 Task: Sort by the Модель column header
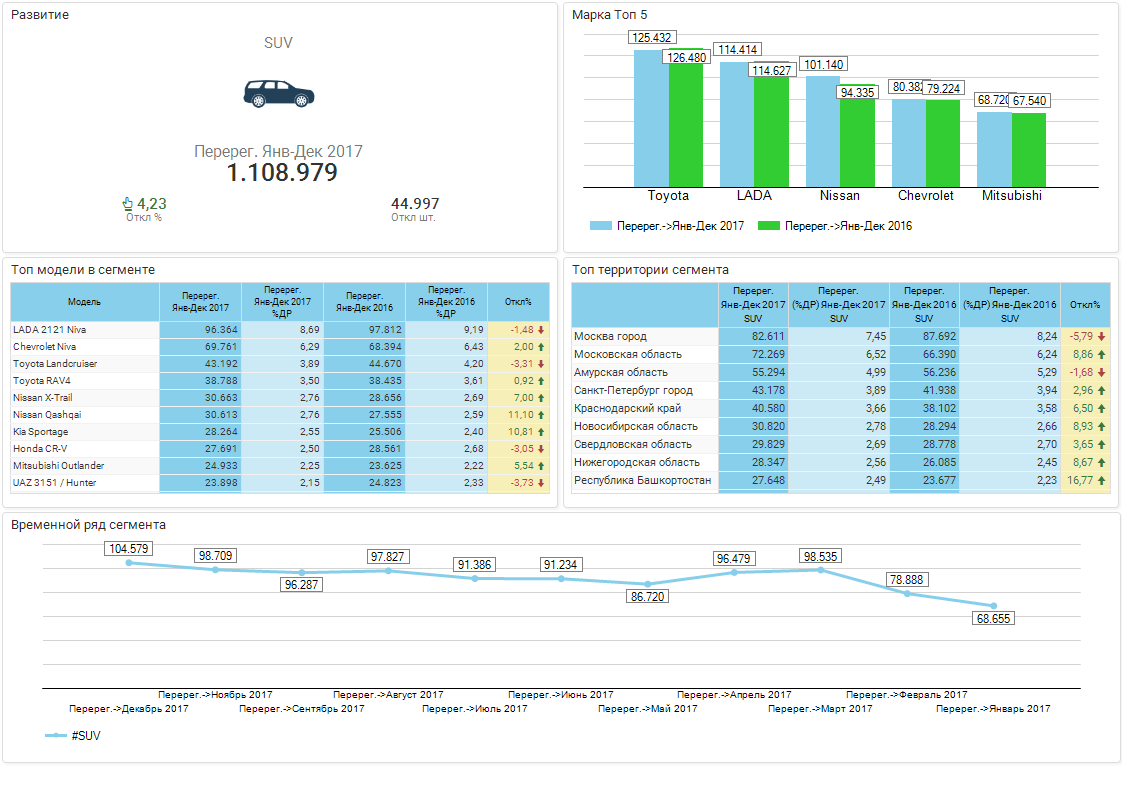point(84,302)
